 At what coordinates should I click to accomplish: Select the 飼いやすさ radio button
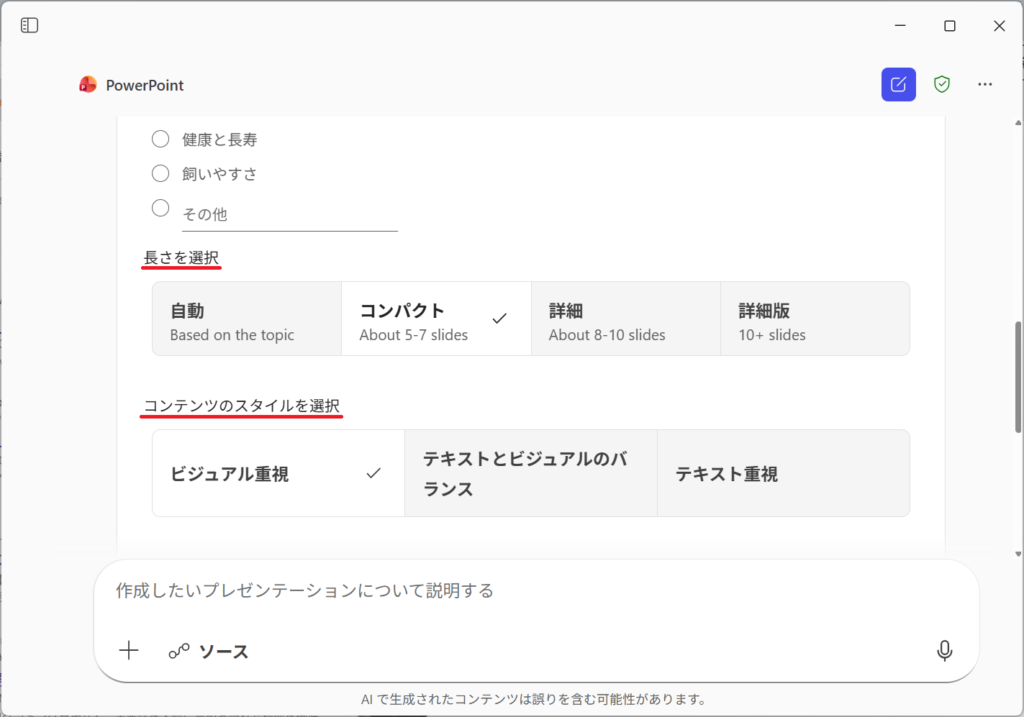[160, 173]
